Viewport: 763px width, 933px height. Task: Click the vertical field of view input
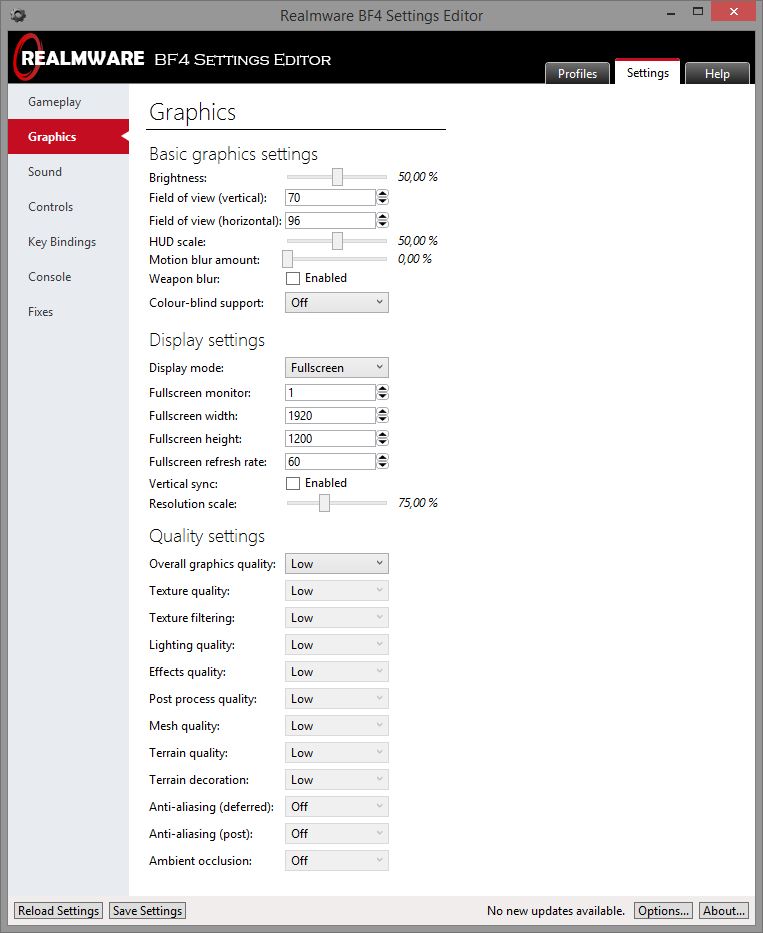pyautogui.click(x=330, y=198)
